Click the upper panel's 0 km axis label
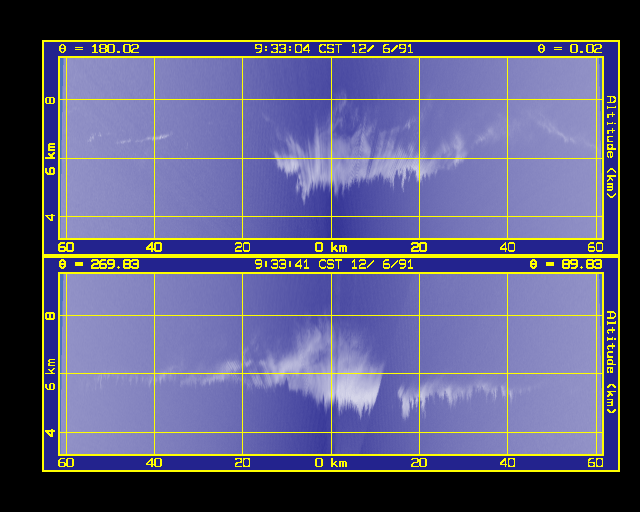Screen dimensions: 640x512 tap(331, 247)
